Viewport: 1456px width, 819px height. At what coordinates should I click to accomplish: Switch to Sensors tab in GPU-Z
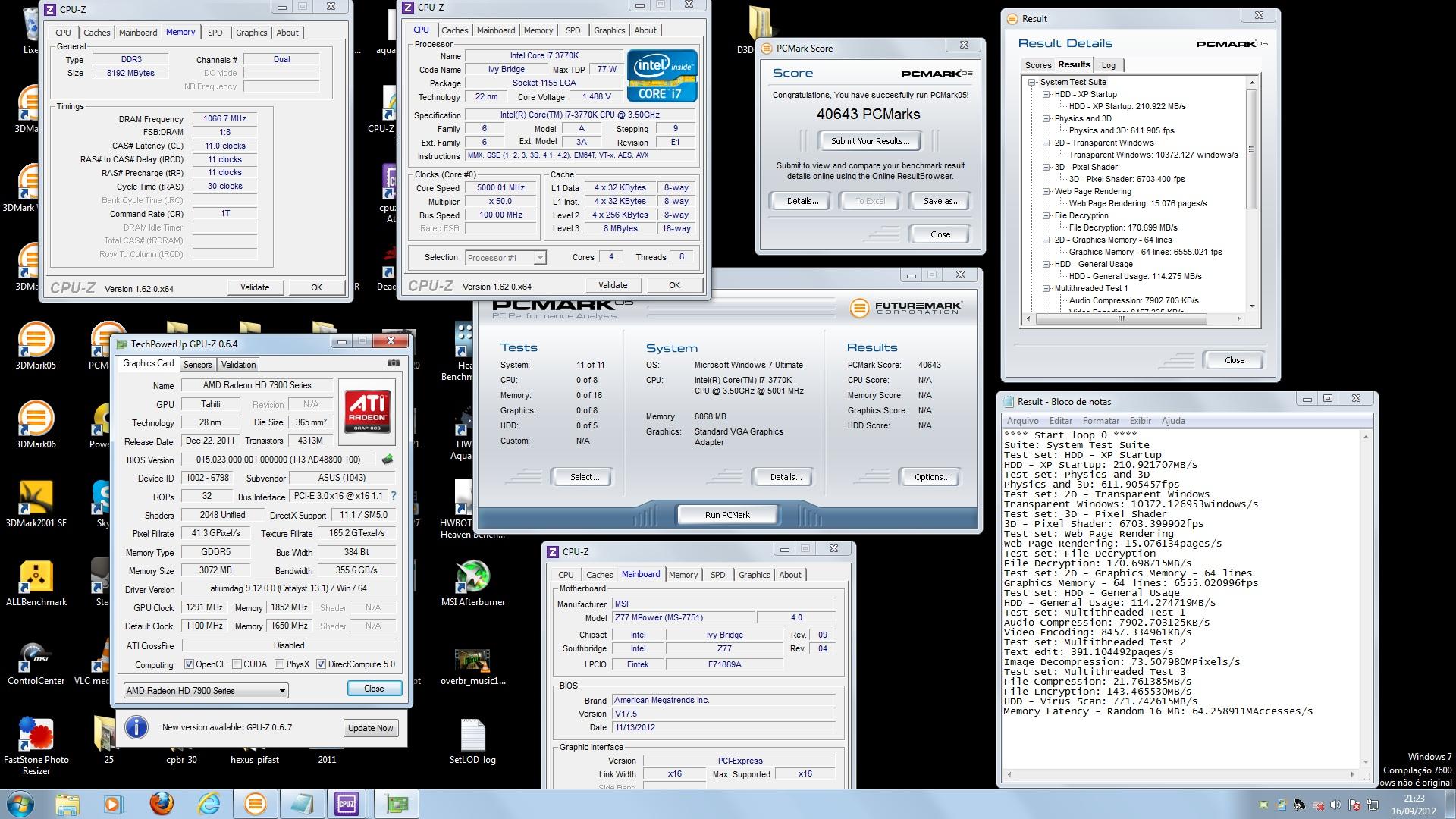[198, 365]
